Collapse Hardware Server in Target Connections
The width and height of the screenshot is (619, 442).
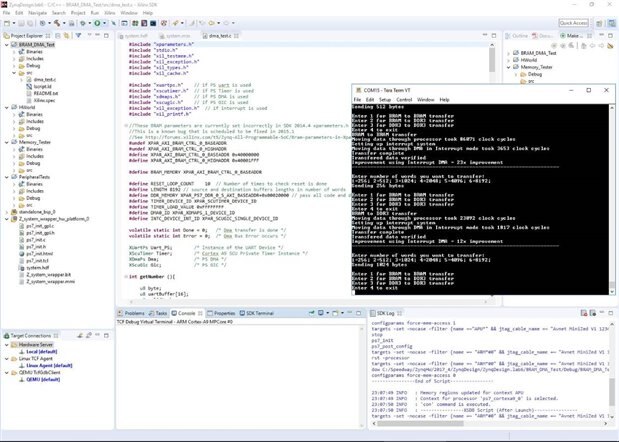tap(7, 345)
